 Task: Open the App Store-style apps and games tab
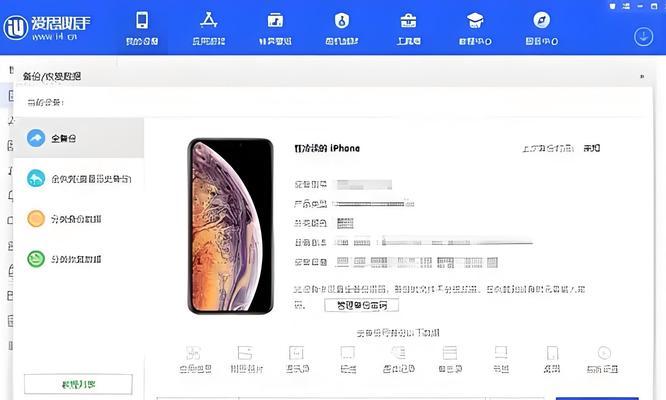click(x=209, y=28)
